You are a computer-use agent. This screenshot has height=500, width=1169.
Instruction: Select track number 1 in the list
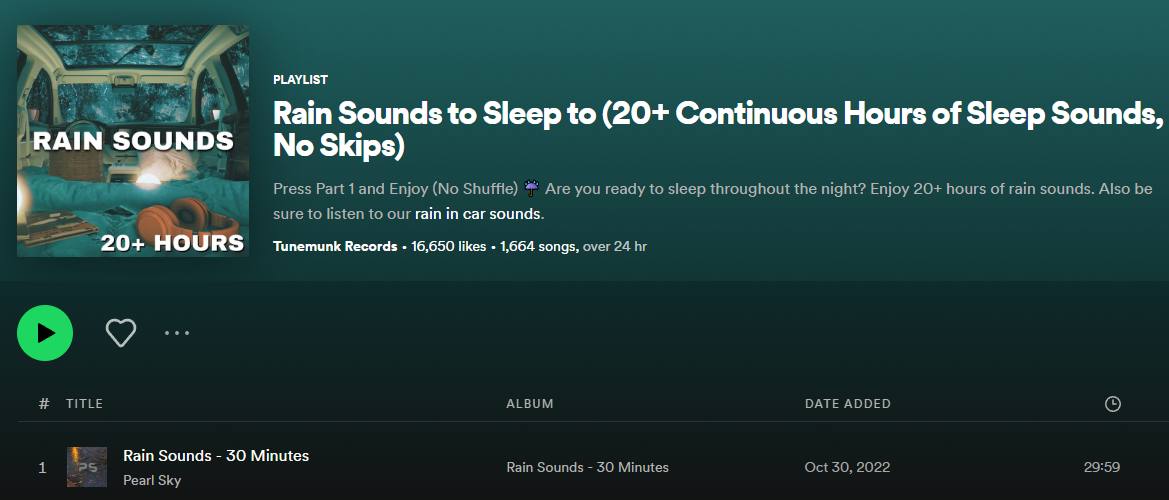42,467
